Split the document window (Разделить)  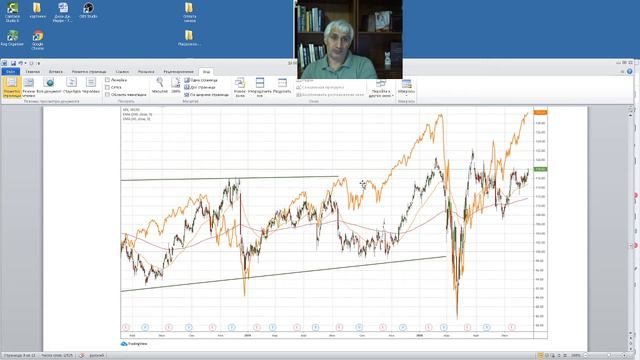[x=282, y=86]
